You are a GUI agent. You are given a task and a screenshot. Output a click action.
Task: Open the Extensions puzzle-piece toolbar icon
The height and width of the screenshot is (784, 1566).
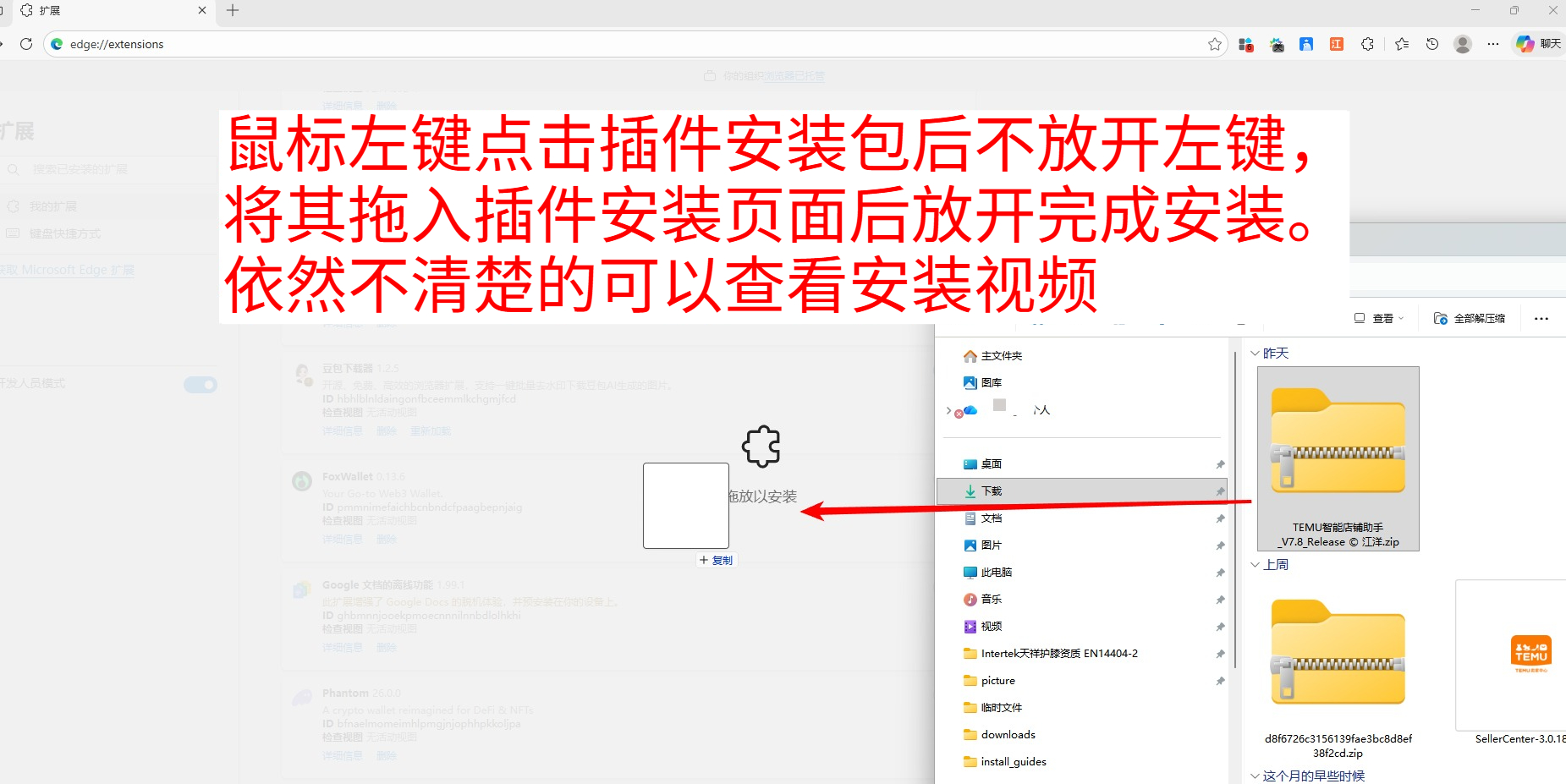(x=1367, y=44)
